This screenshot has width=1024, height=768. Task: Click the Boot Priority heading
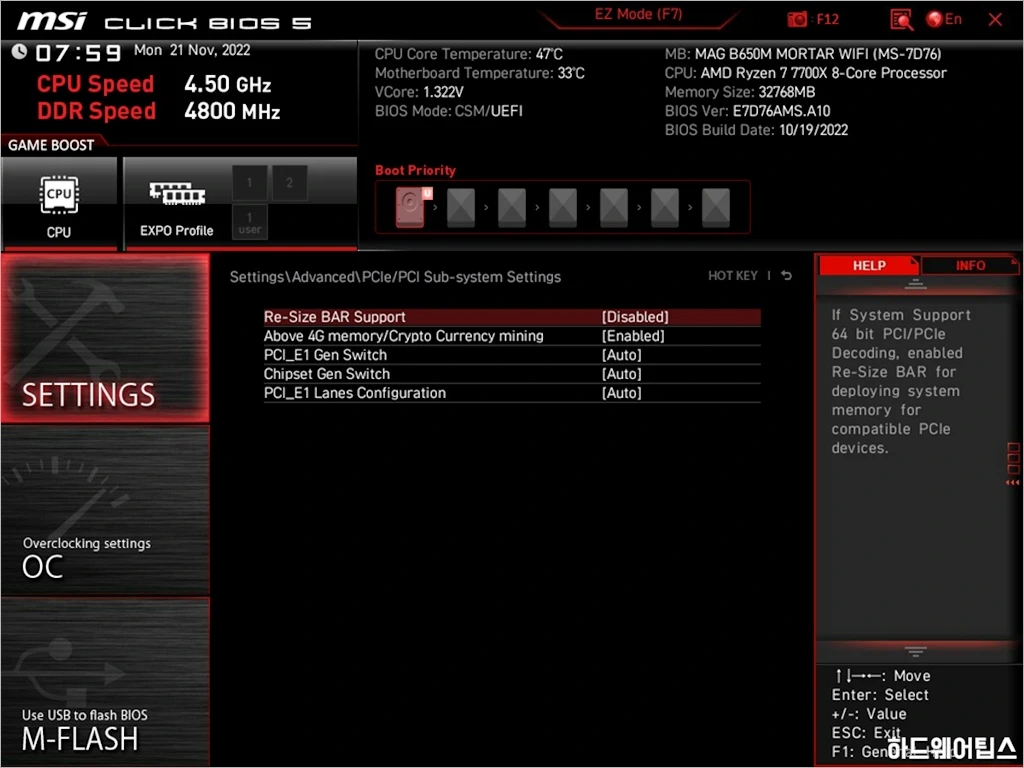coord(415,170)
